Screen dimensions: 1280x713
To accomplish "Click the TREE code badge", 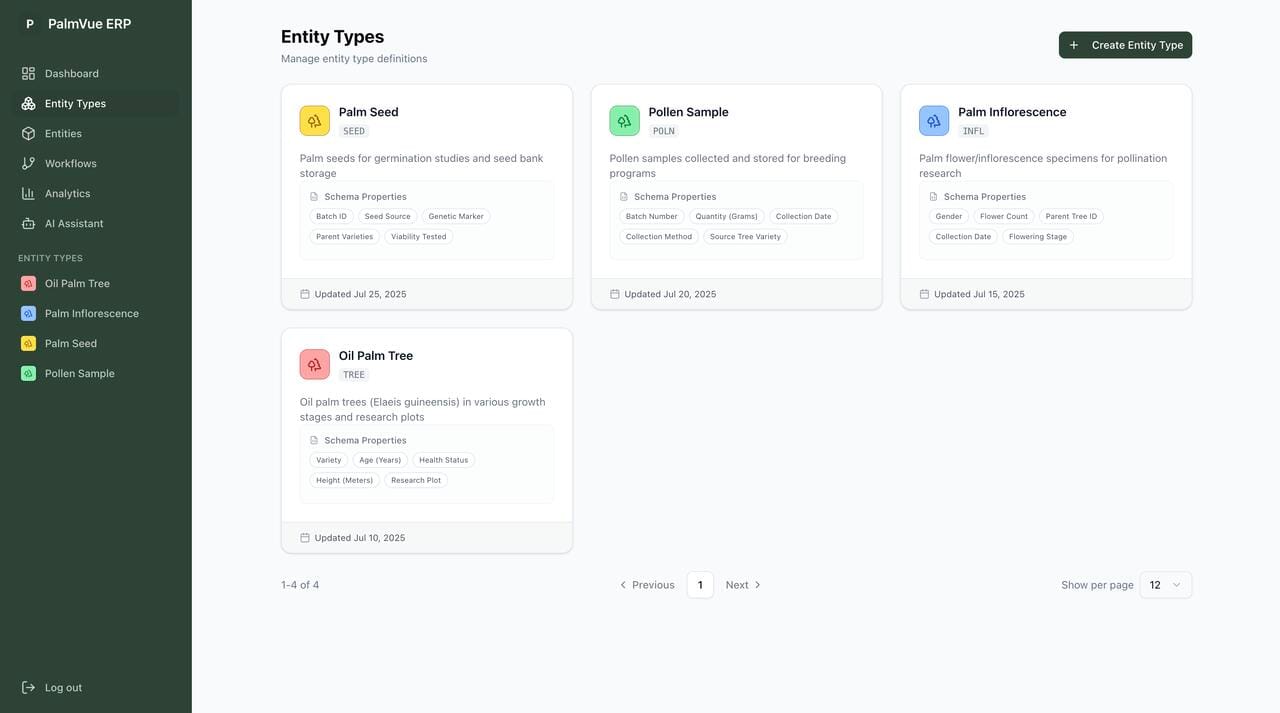I will point(354,375).
